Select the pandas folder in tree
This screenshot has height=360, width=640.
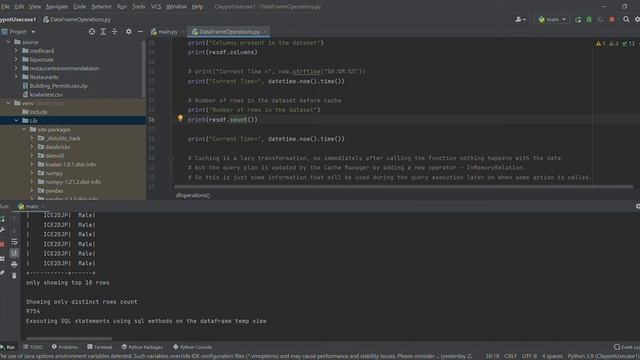(x=54, y=191)
